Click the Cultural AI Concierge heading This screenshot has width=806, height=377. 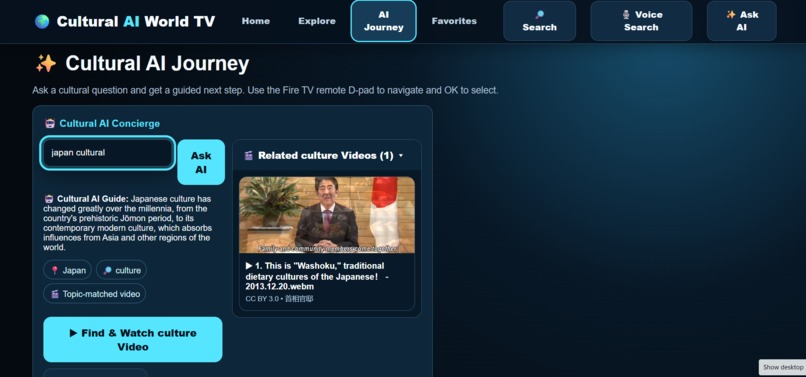click(x=109, y=123)
